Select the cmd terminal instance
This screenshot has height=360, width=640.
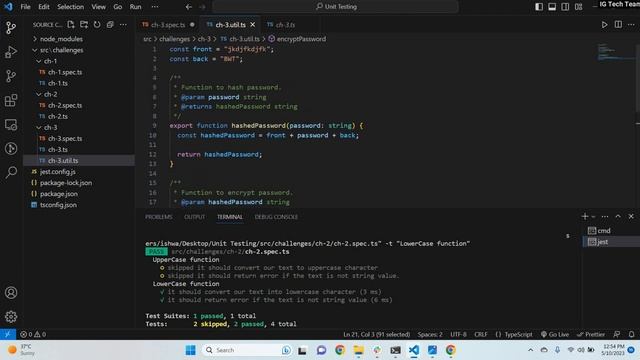(604, 231)
